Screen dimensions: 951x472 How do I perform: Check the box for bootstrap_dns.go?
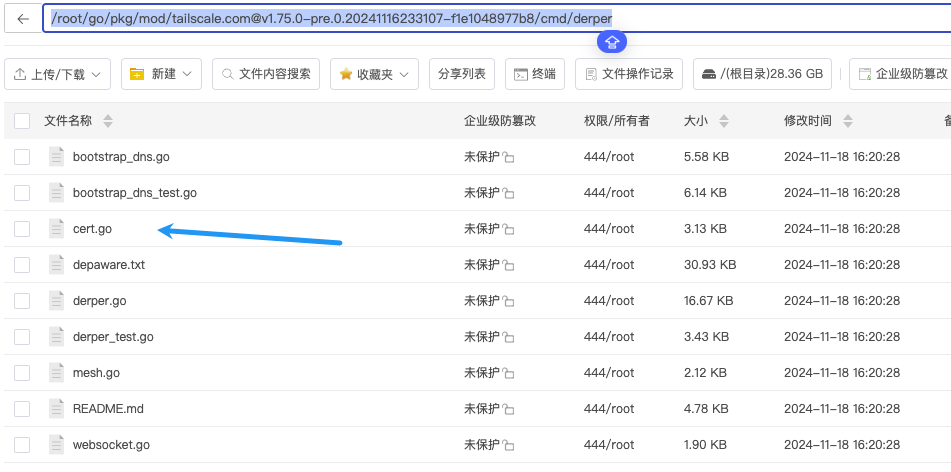coord(22,157)
